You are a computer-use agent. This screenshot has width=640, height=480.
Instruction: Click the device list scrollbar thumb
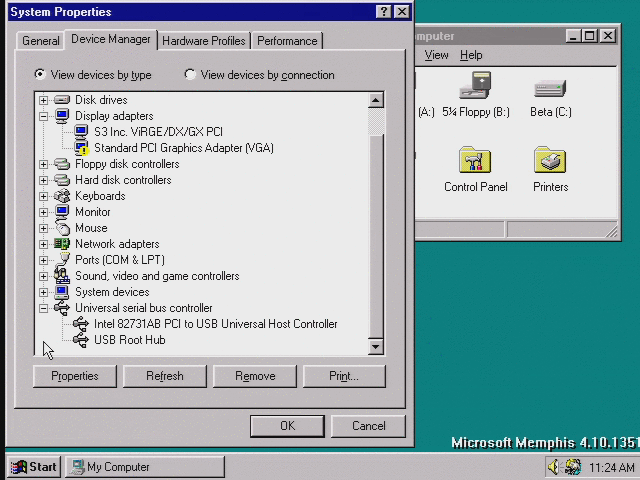point(376,235)
